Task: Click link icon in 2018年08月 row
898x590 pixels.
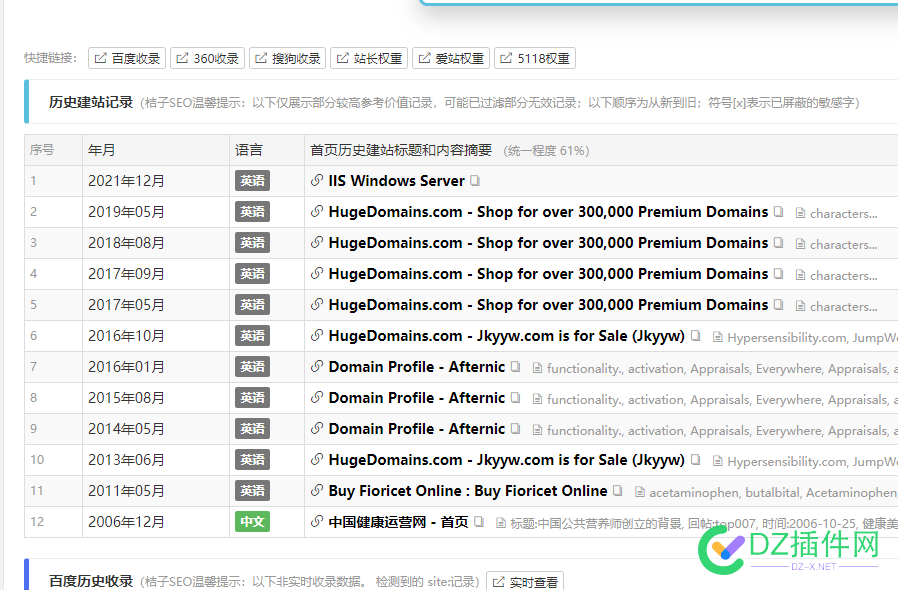Action: point(317,242)
